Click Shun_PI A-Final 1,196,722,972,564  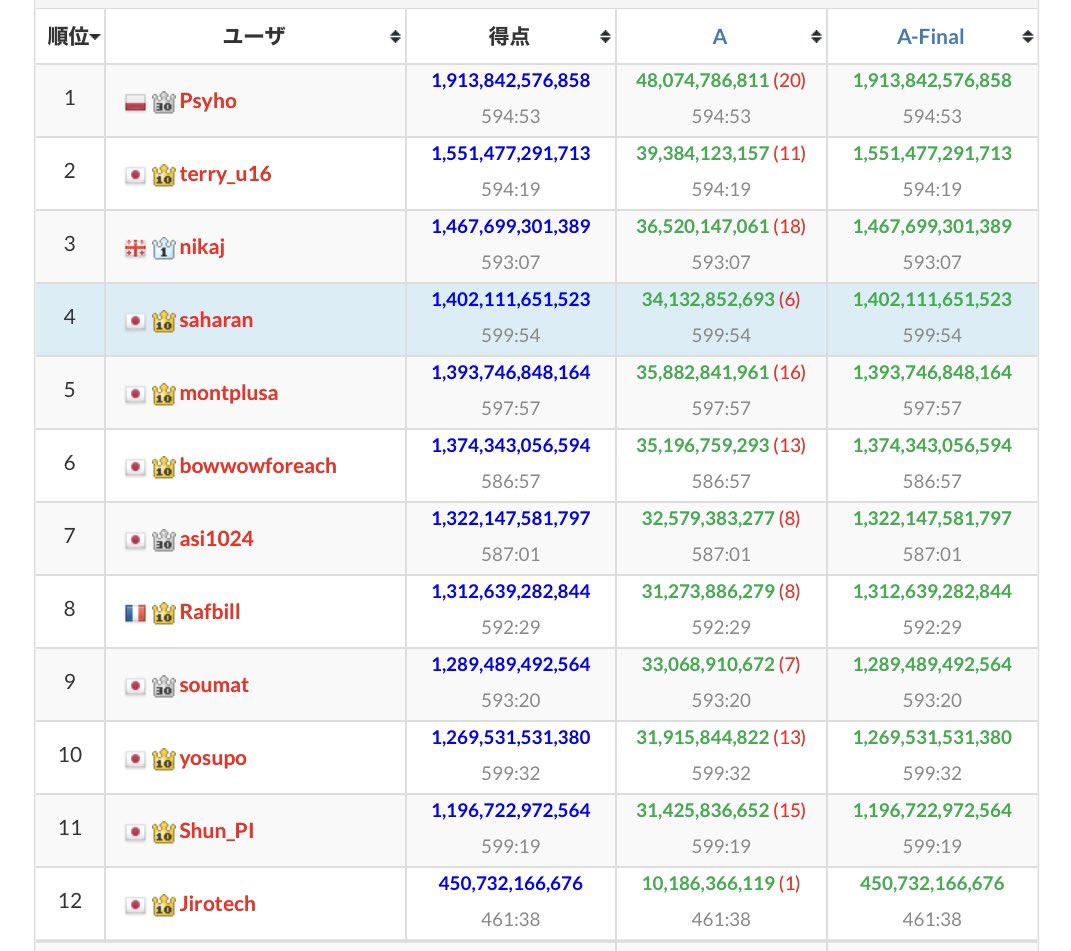pos(932,811)
